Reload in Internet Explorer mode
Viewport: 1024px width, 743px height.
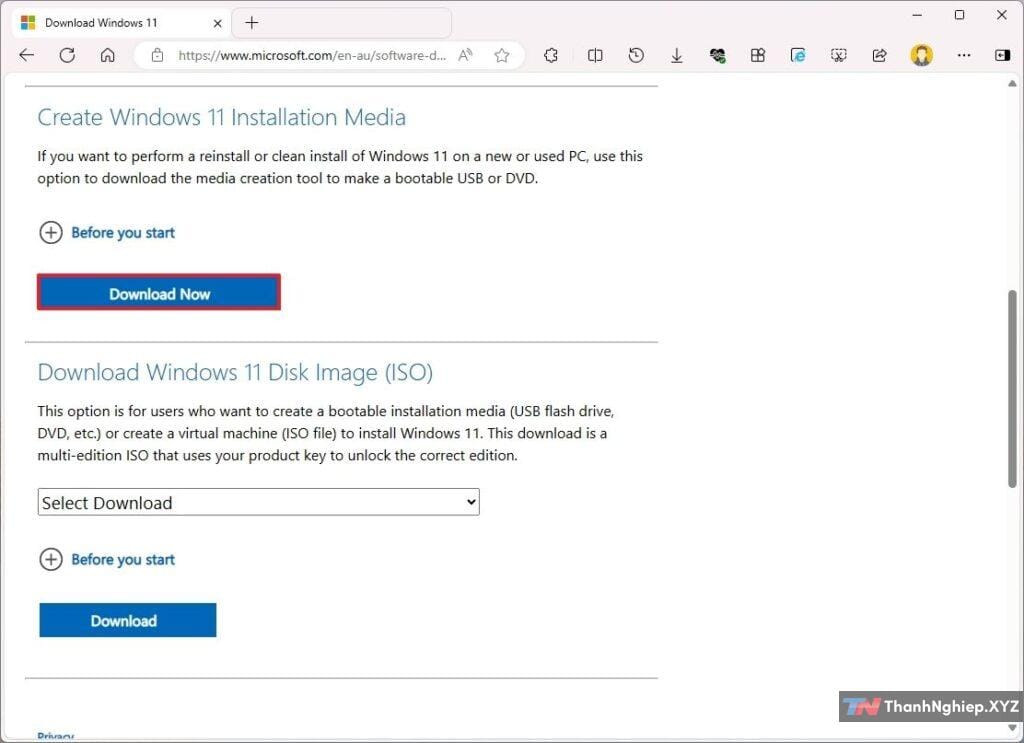(798, 55)
